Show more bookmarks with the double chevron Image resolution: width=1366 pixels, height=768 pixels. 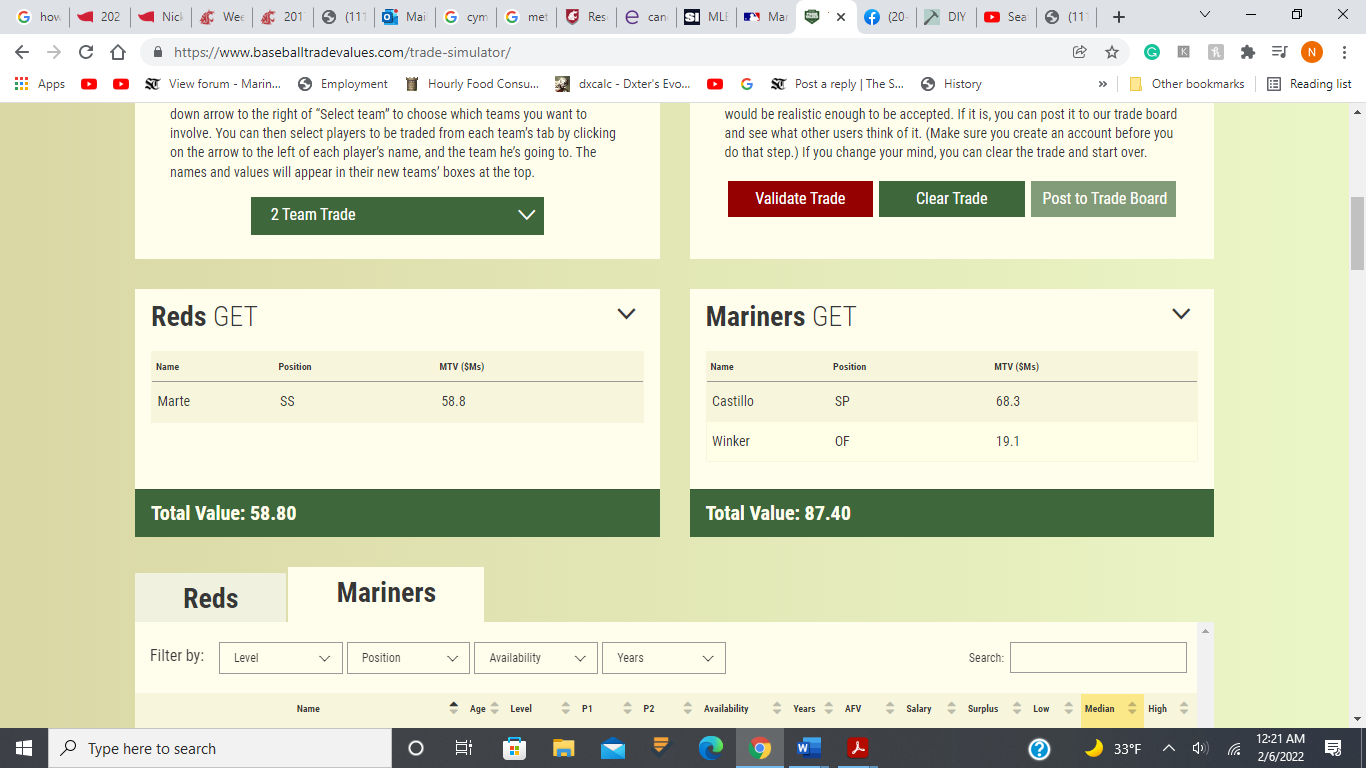1103,84
